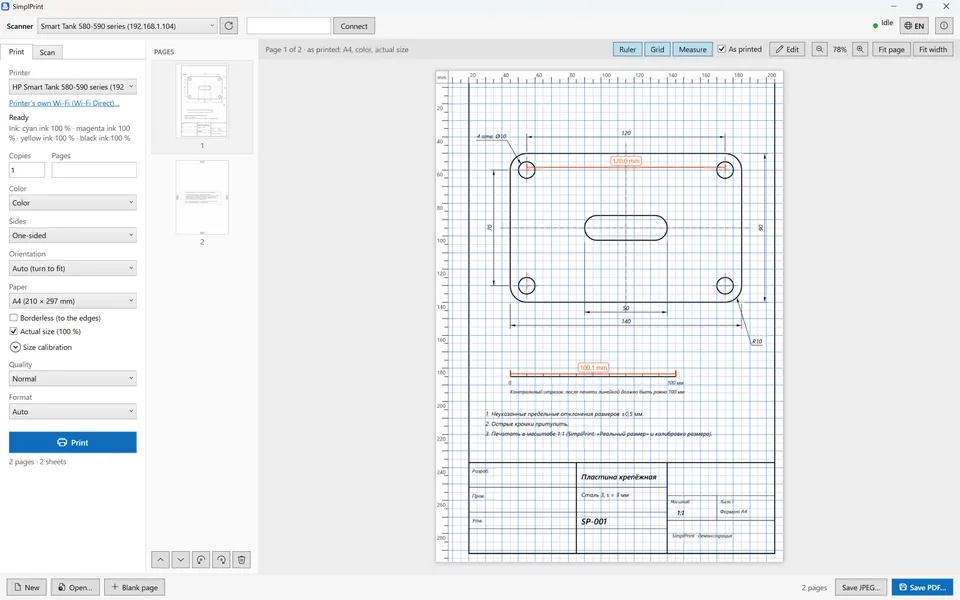Toggle the Measure tool
The image size is (960, 600).
pyautogui.click(x=692, y=49)
